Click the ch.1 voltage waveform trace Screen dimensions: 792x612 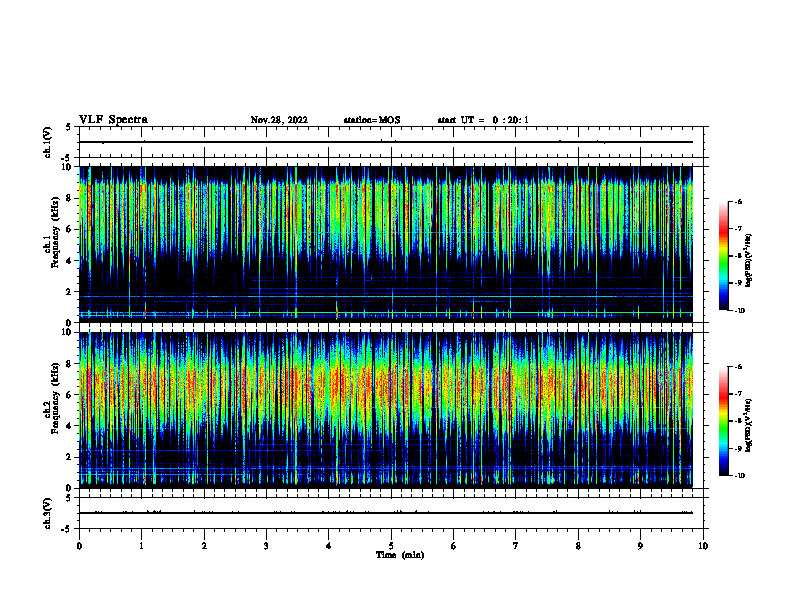pyautogui.click(x=386, y=142)
